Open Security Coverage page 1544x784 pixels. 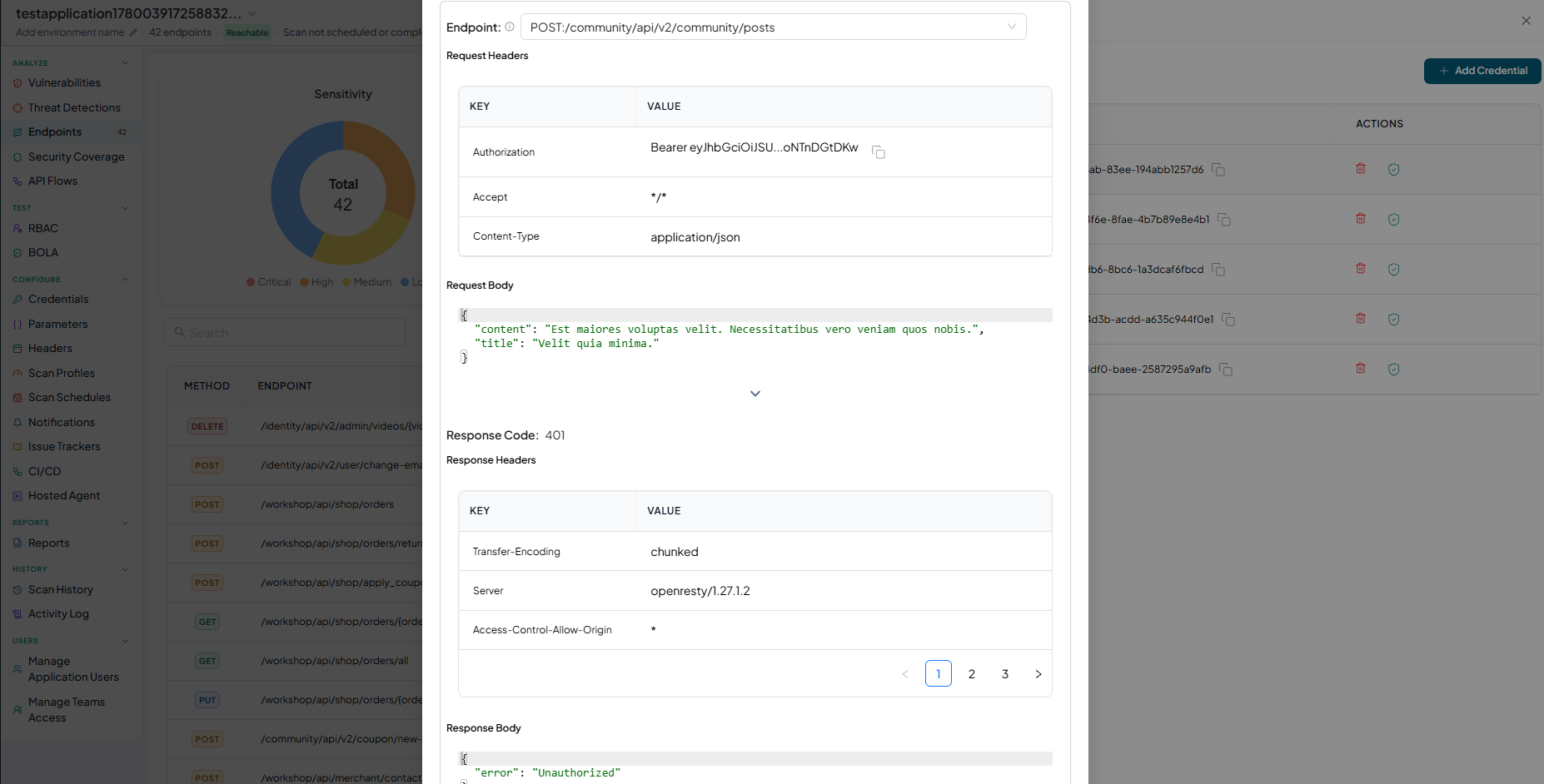(76, 156)
